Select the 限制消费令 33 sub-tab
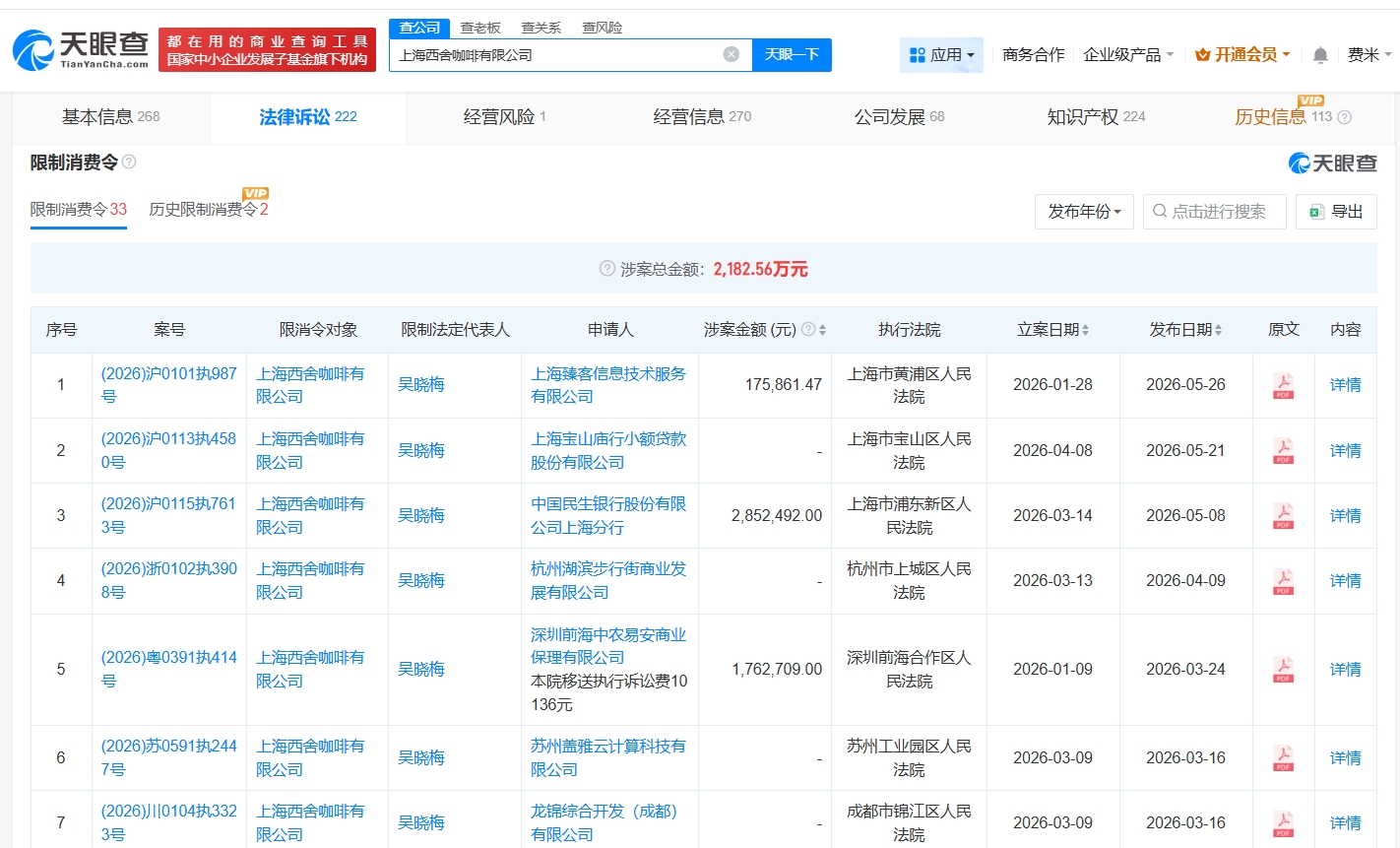This screenshot has height=848, width=1400. [x=79, y=210]
